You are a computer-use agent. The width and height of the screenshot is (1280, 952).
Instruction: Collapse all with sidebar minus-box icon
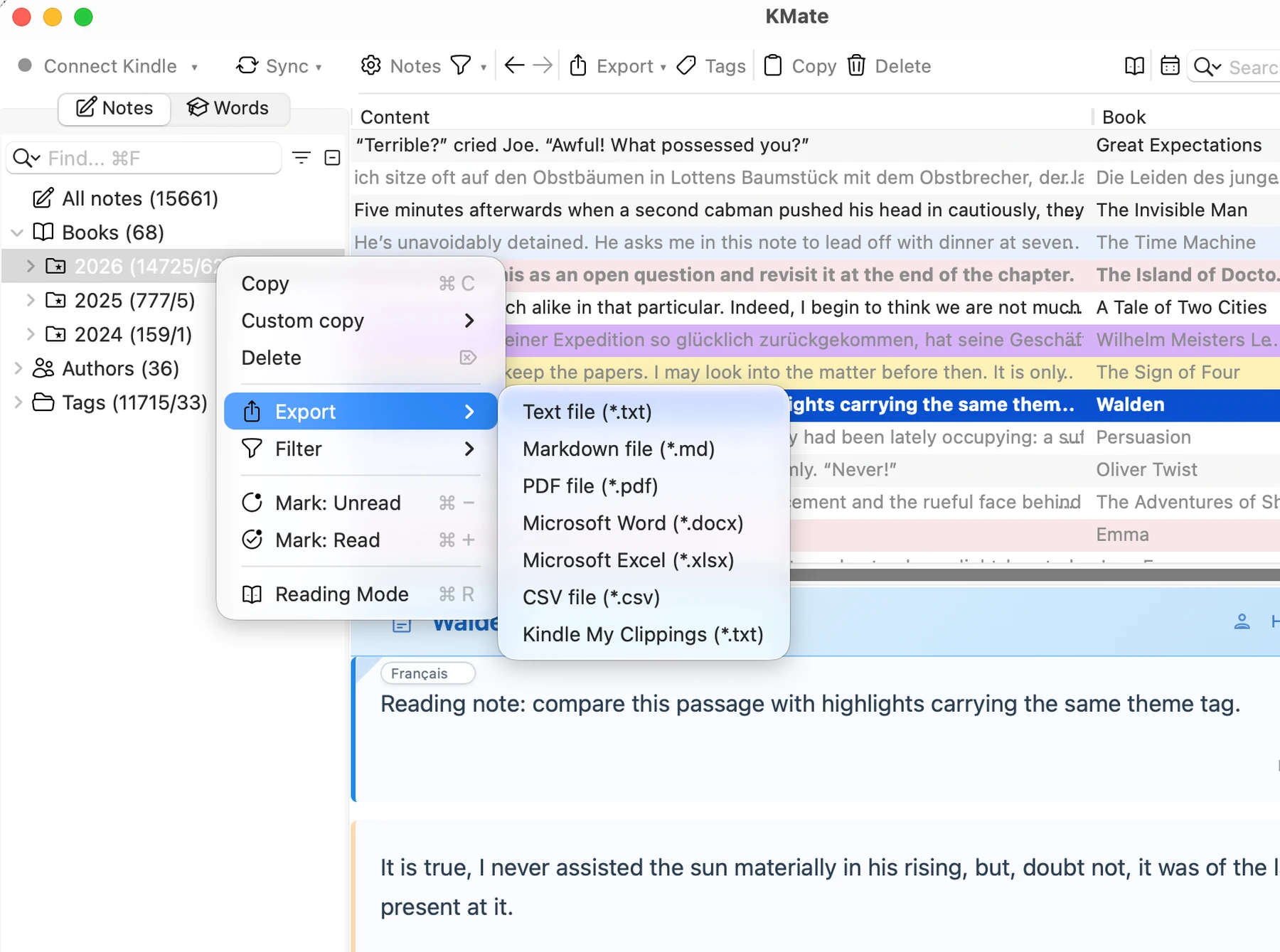click(332, 158)
